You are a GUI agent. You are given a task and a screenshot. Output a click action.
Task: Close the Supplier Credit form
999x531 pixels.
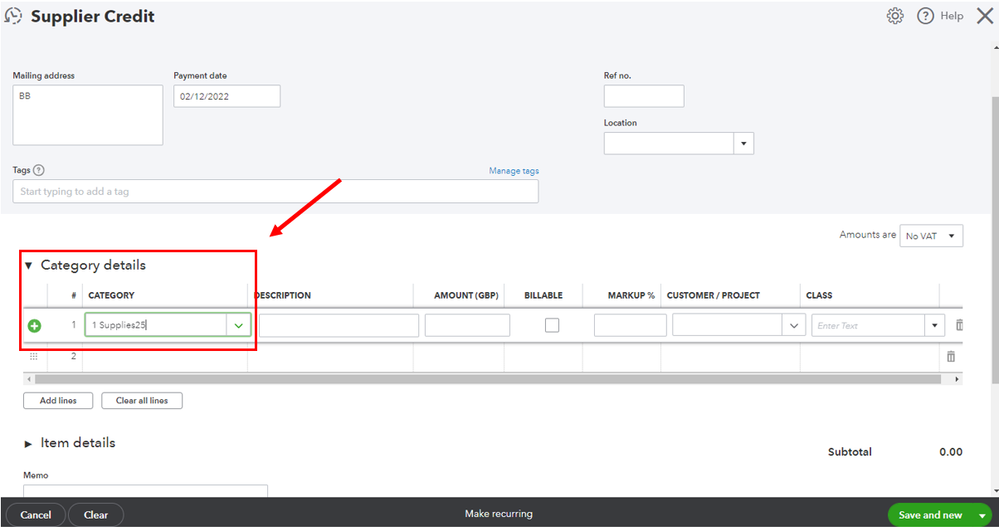point(985,16)
